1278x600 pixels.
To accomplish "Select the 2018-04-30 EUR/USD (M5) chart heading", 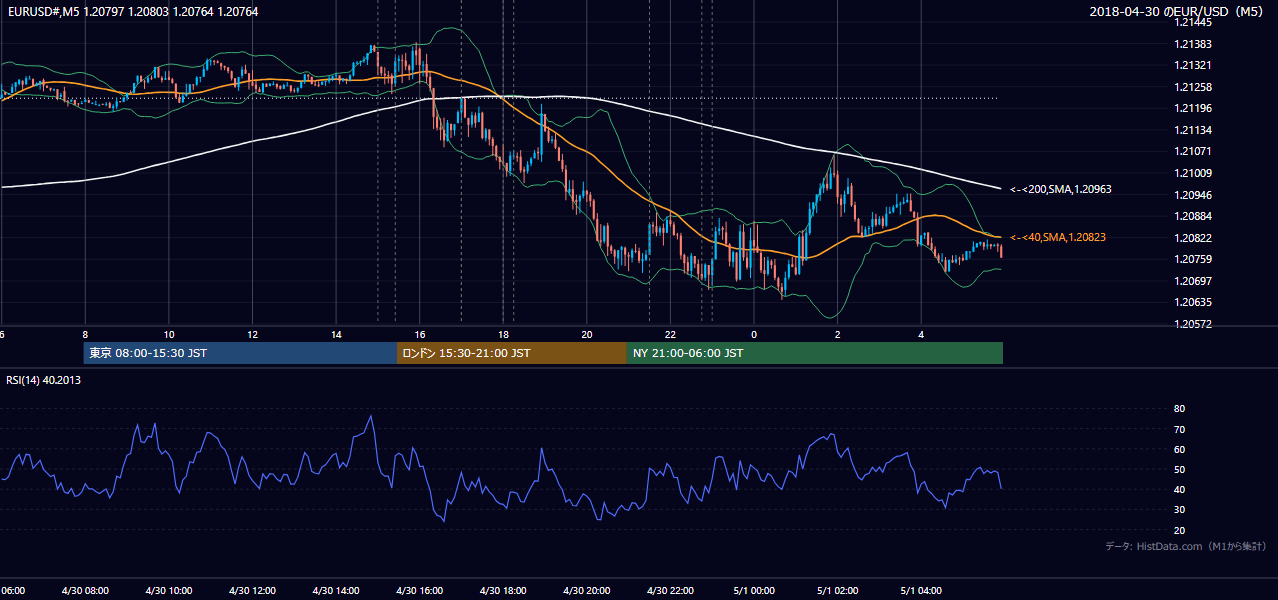I will click(1178, 11).
